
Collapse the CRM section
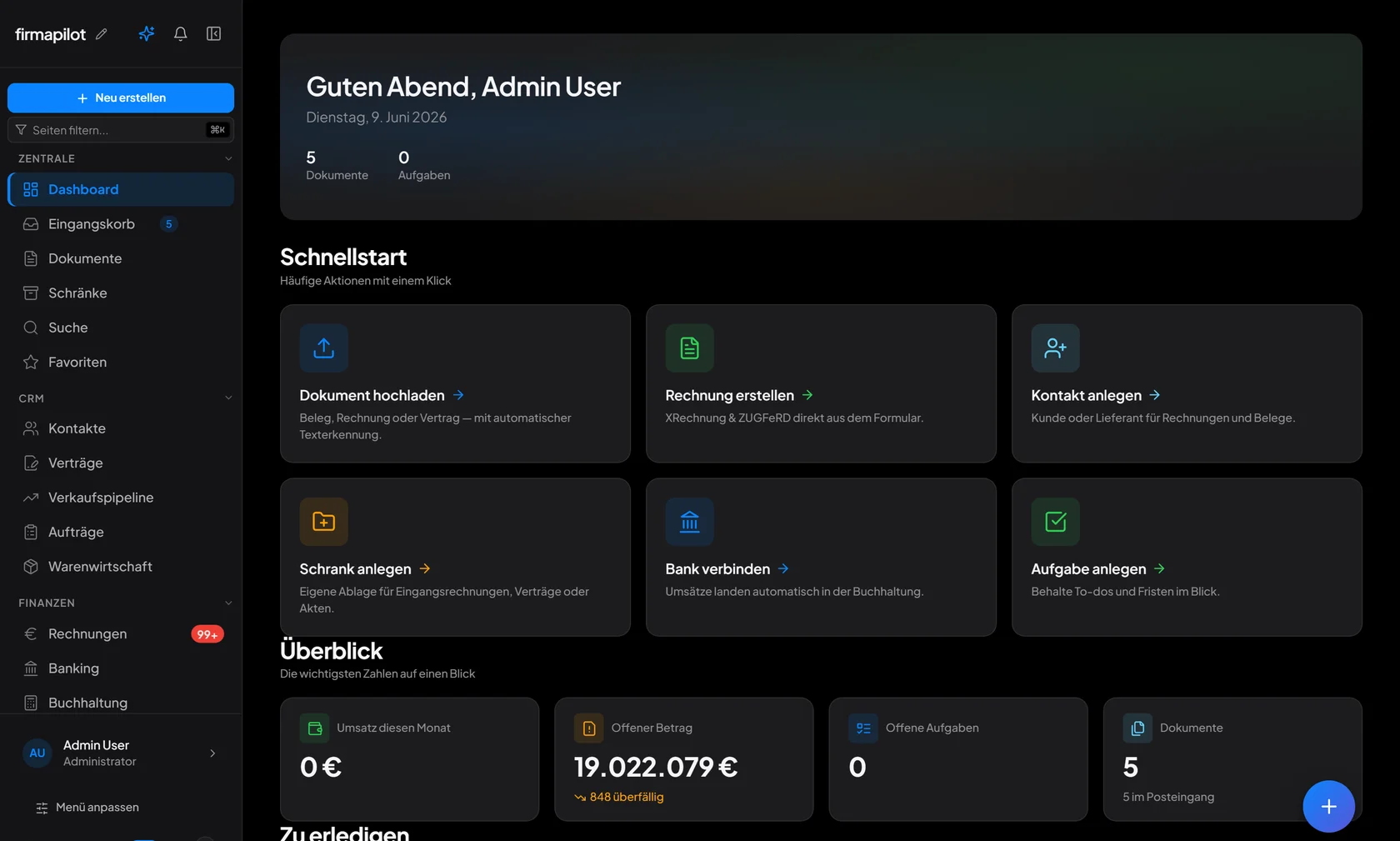(228, 398)
